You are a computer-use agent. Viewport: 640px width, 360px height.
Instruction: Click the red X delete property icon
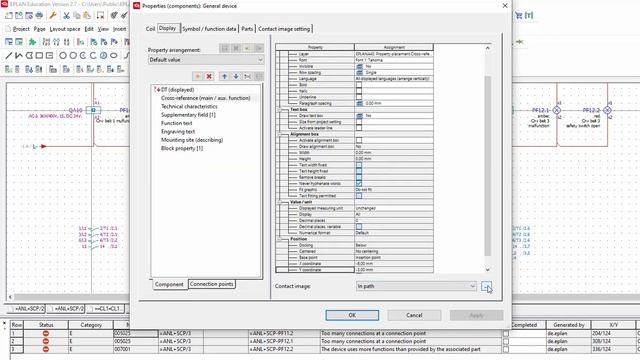(209, 76)
